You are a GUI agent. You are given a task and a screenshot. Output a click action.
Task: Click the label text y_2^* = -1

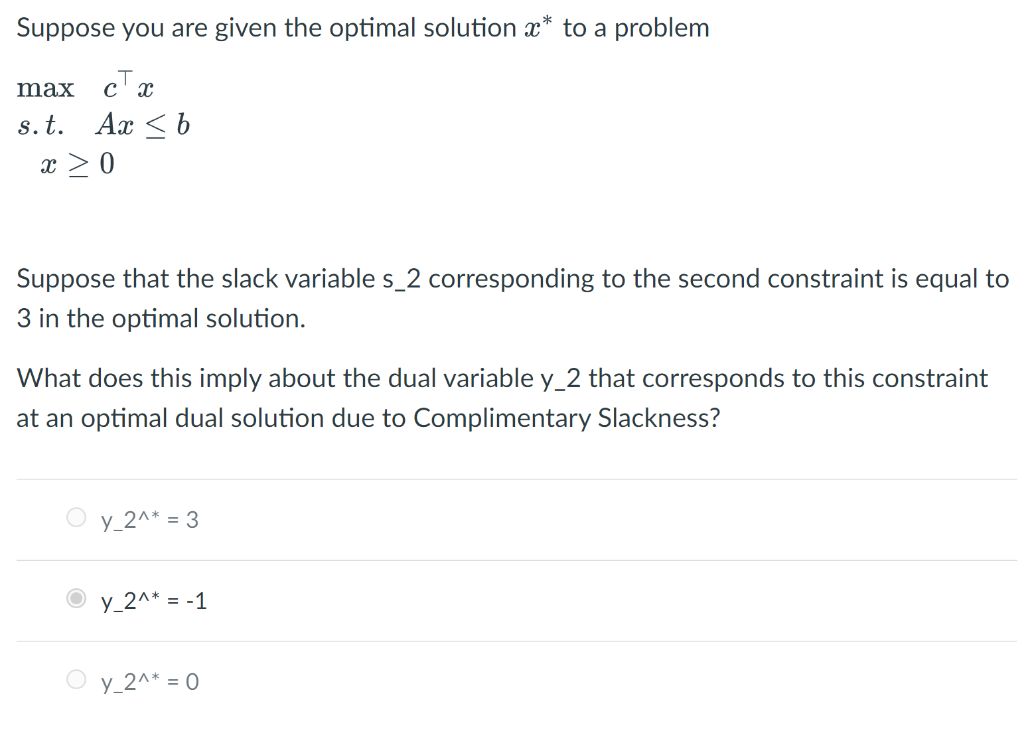click(153, 600)
